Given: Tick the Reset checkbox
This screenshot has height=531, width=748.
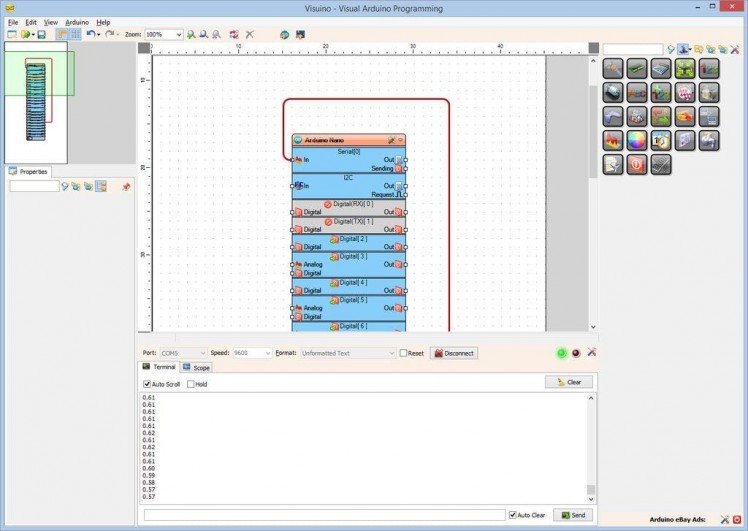Looking at the screenshot, I should 403,353.
